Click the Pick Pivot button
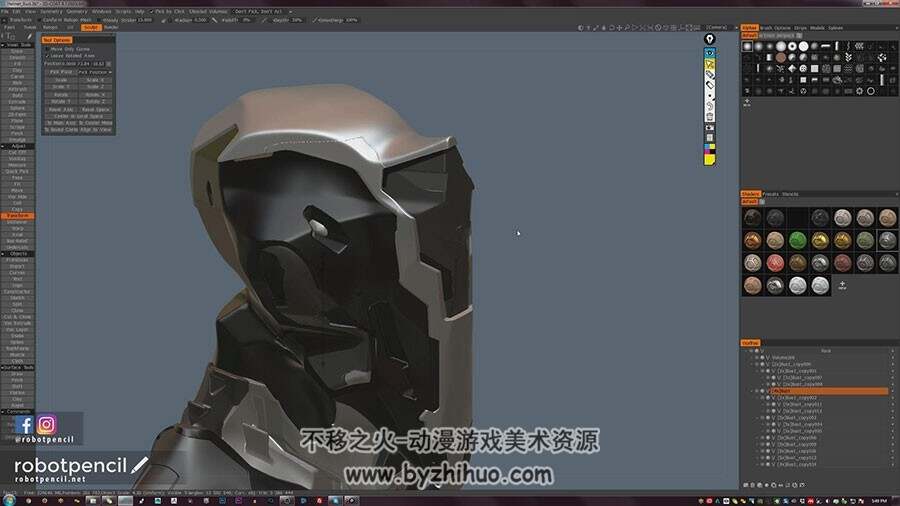Image resolution: width=900 pixels, height=506 pixels. [61, 72]
